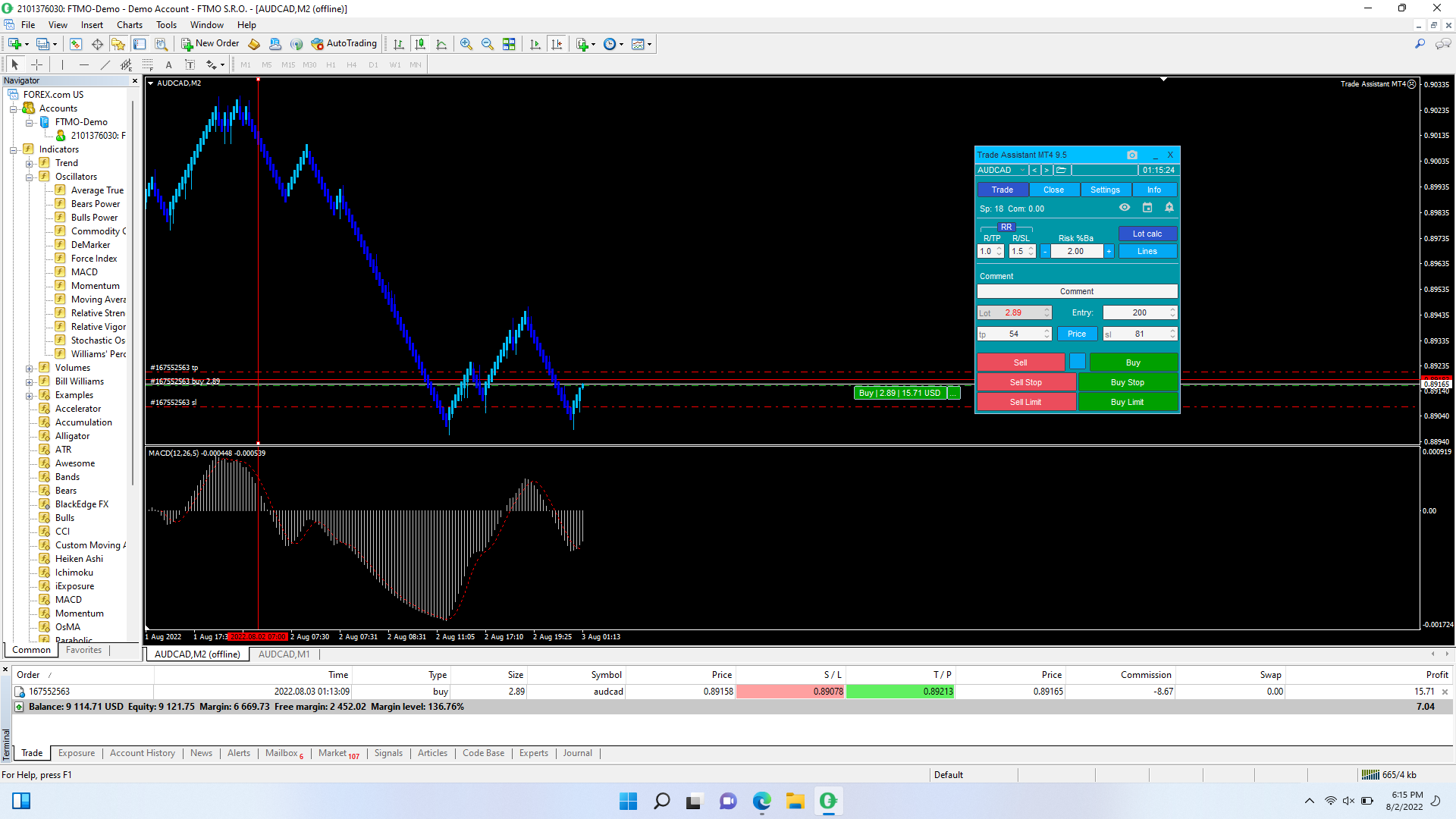1456x819 pixels.
Task: Open the AUDCAD symbol dropdown
Action: 1021,170
